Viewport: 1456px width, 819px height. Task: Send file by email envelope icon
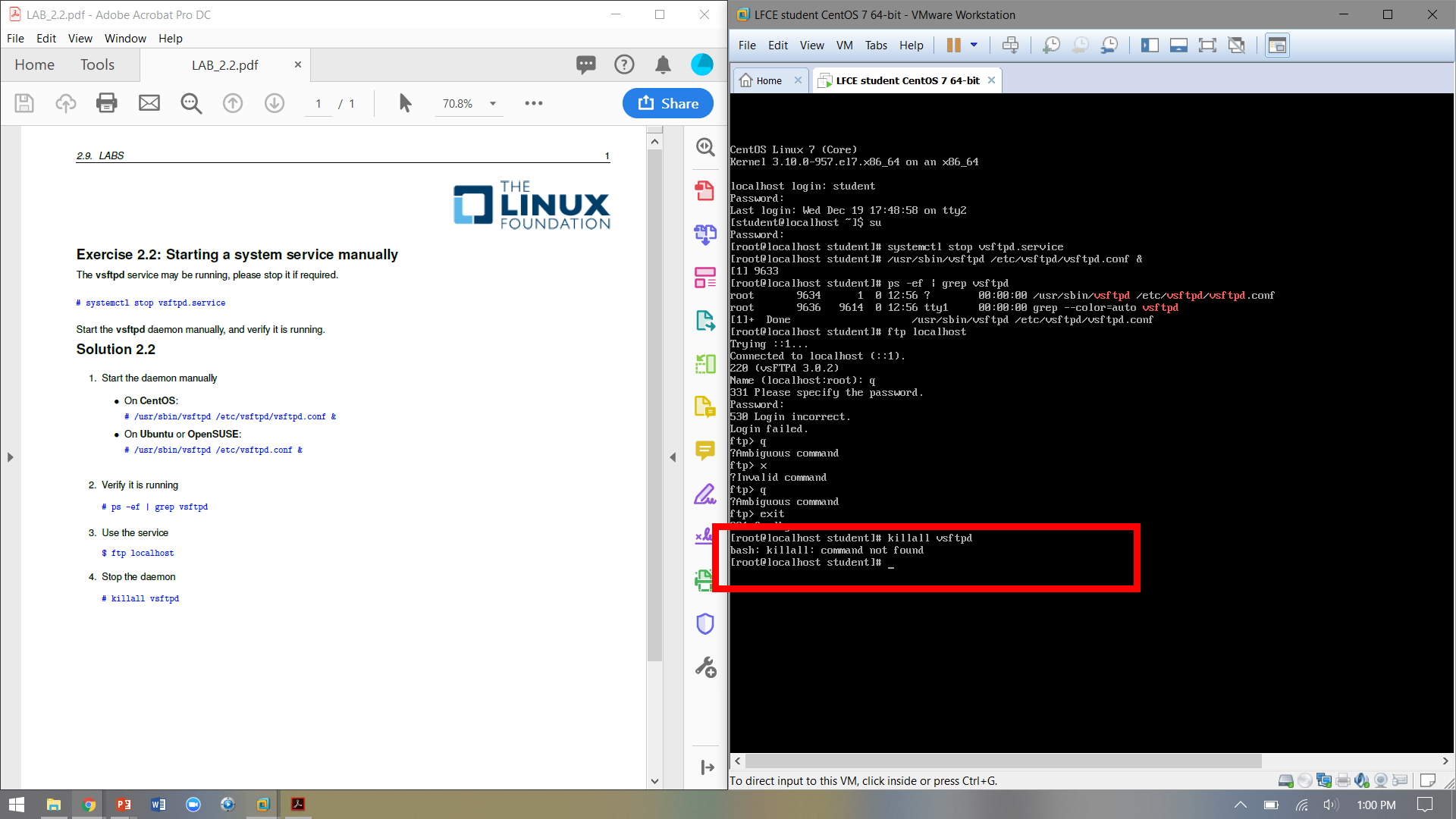[149, 103]
